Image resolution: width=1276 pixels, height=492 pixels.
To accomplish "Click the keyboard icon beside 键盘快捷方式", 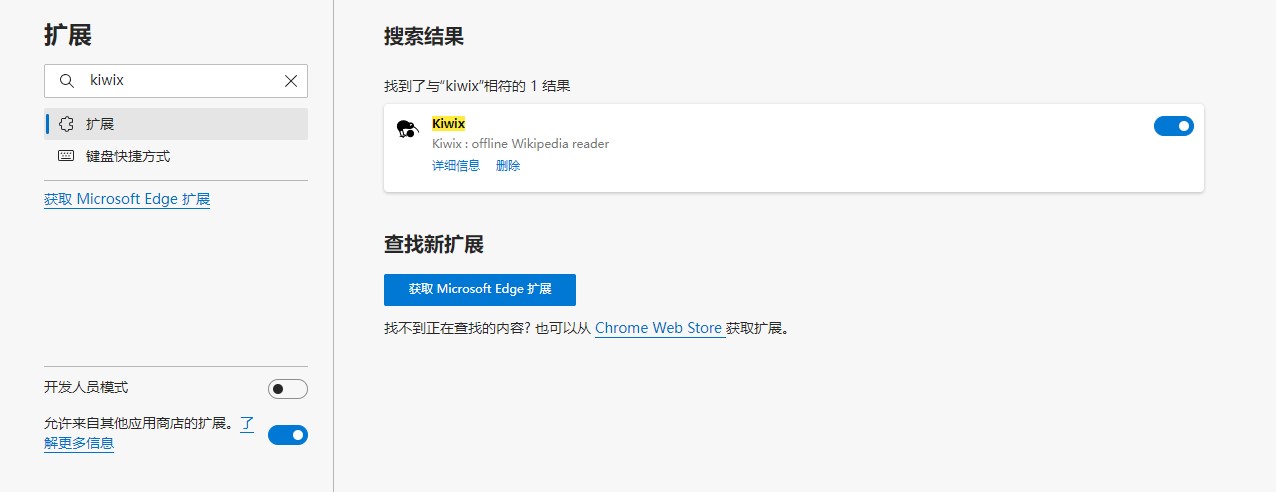I will [x=67, y=156].
